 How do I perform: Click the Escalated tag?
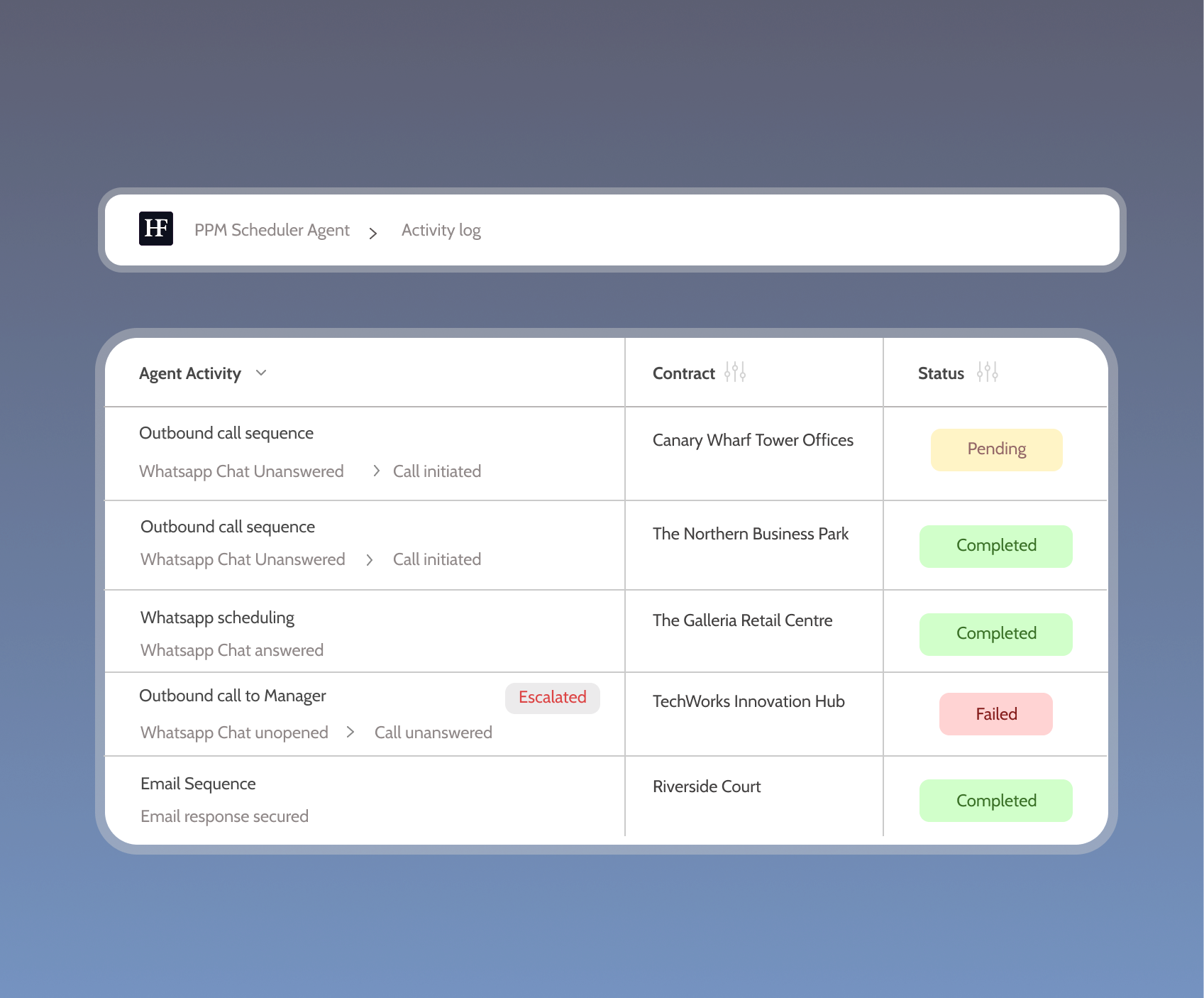tap(552, 698)
